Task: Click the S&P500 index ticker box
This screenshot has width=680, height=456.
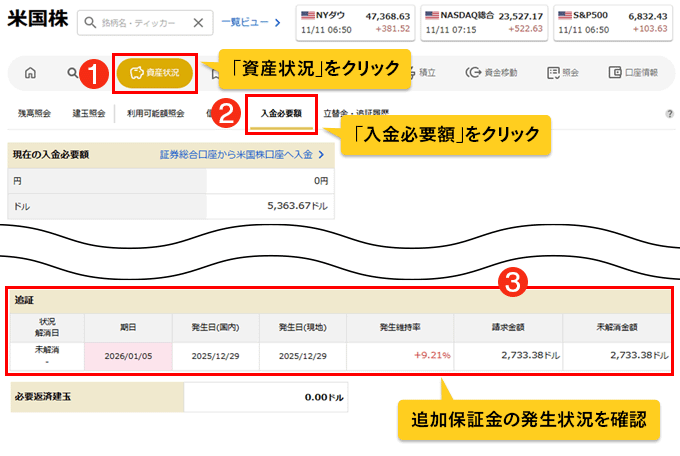Action: pos(609,22)
